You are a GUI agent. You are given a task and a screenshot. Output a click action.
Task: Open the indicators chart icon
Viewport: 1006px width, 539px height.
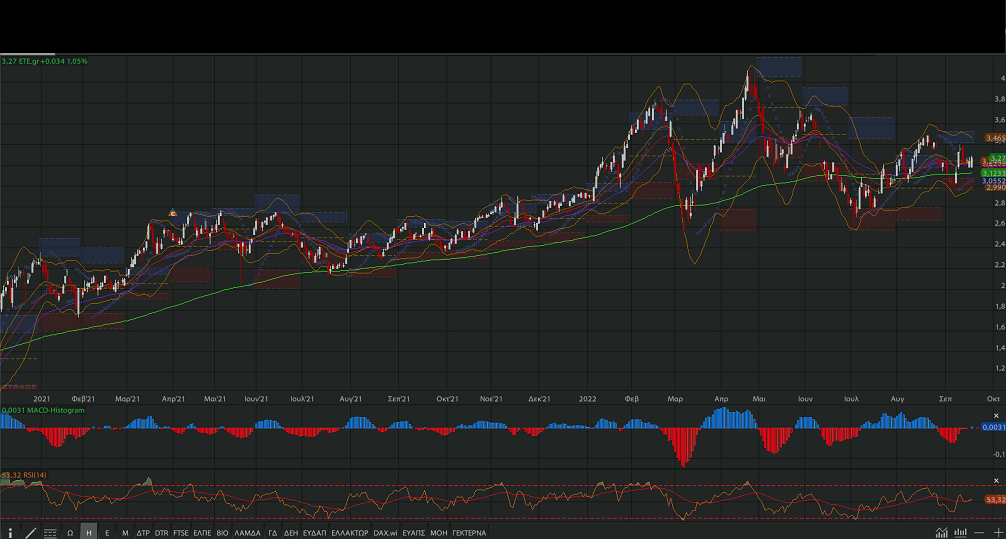[x=942, y=533]
